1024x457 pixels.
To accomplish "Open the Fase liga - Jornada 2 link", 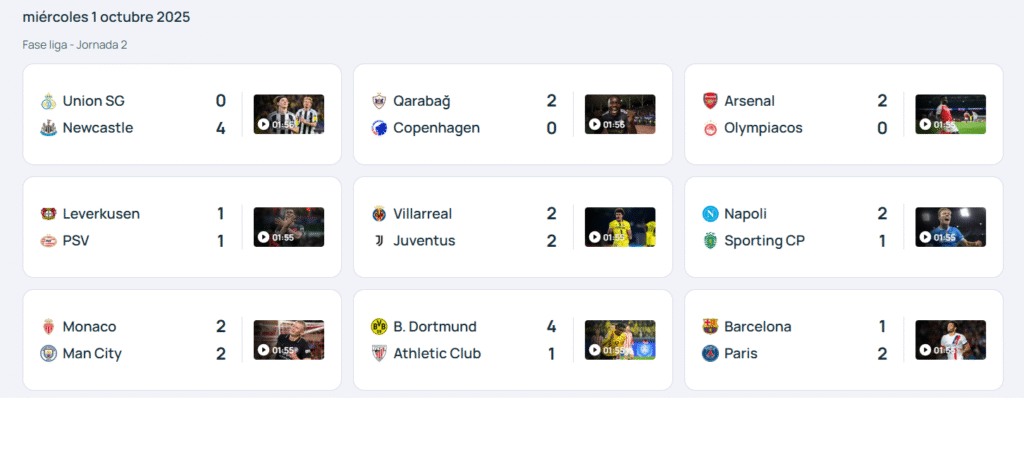I will pyautogui.click(x=75, y=45).
